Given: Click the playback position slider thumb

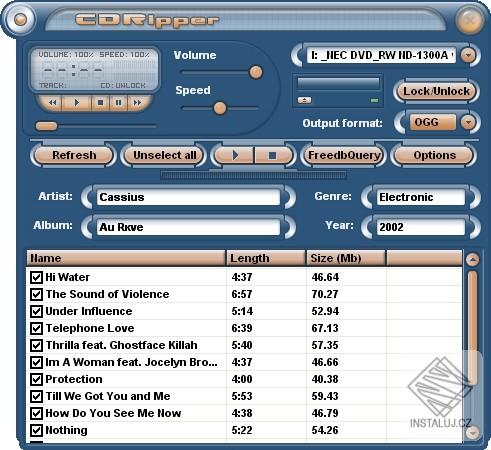Looking at the screenshot, I should pos(46,126).
